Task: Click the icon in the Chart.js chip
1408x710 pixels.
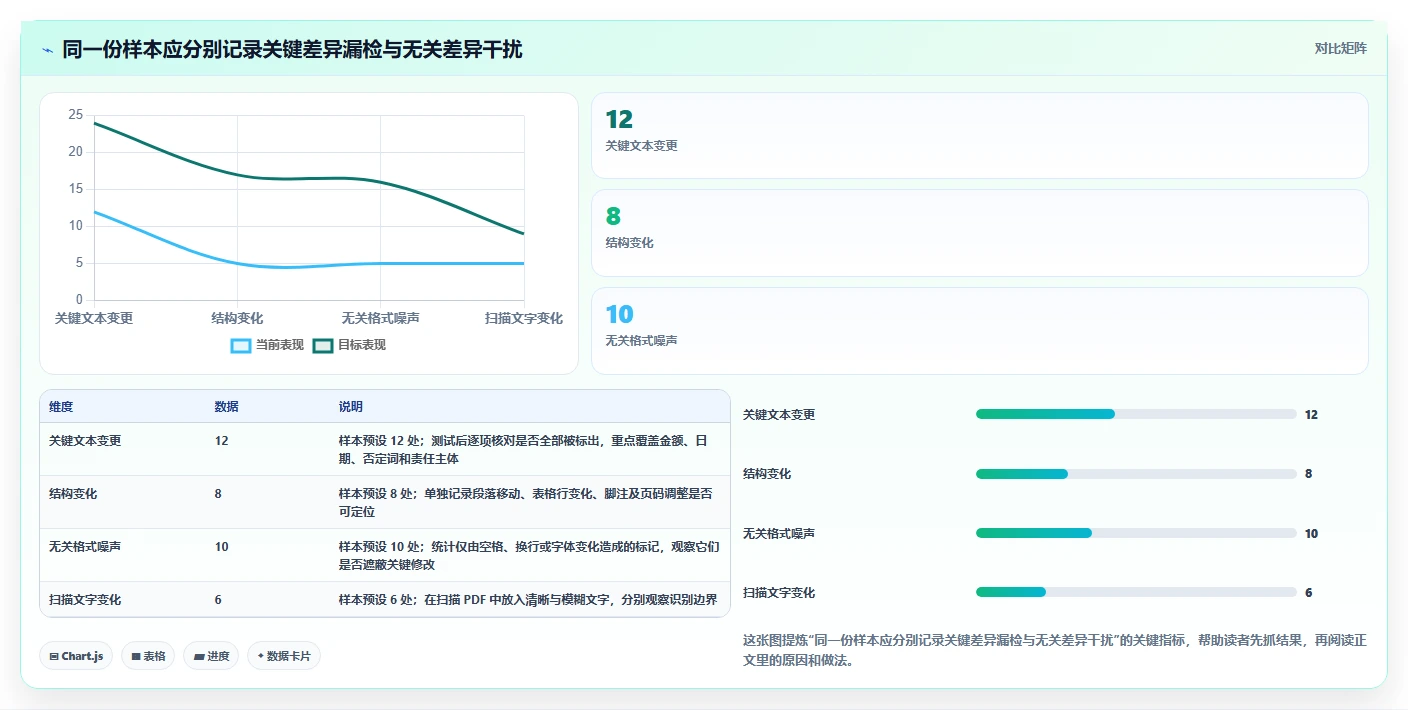Action: pos(54,657)
